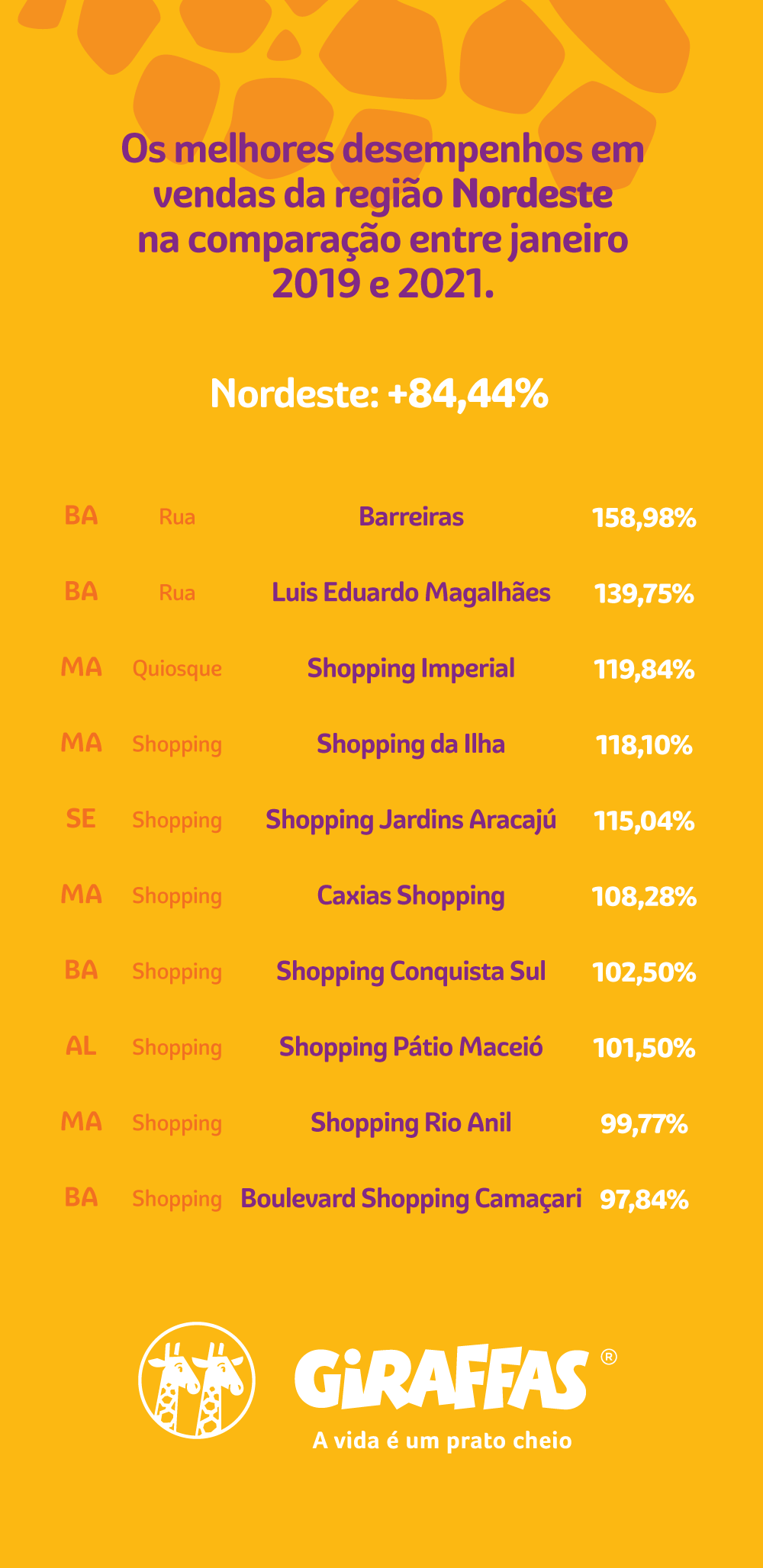Select Boulevard Shopping Camaçari text
Image resolution: width=763 pixels, height=1568 pixels.
click(411, 1199)
